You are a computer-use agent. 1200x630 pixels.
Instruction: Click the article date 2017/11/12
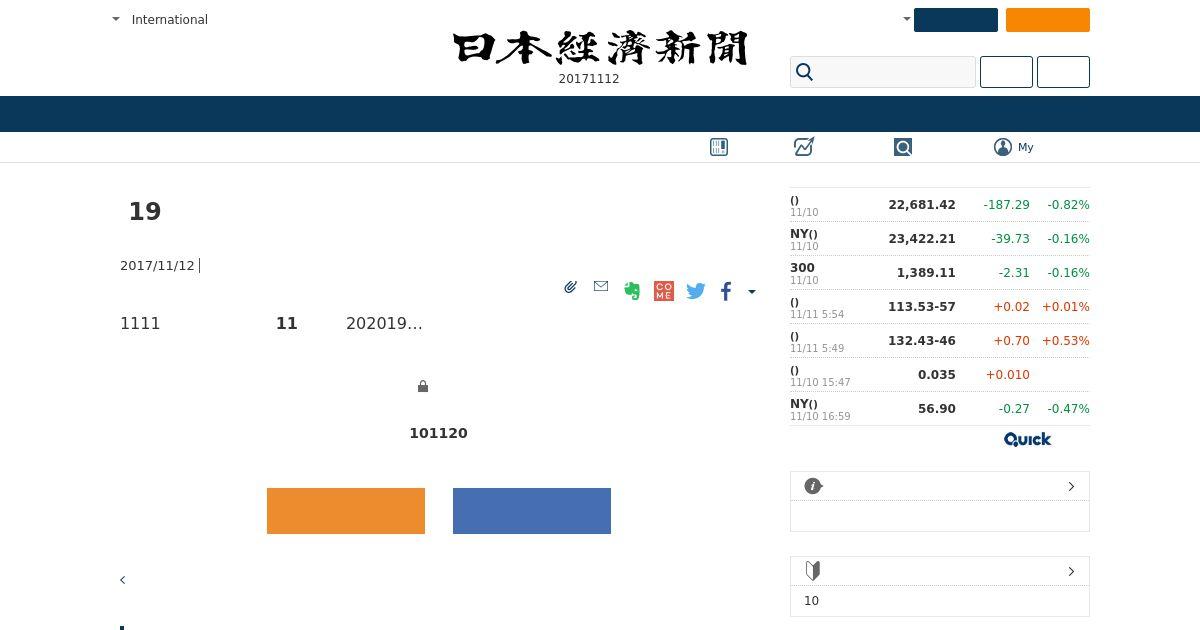tap(157, 265)
